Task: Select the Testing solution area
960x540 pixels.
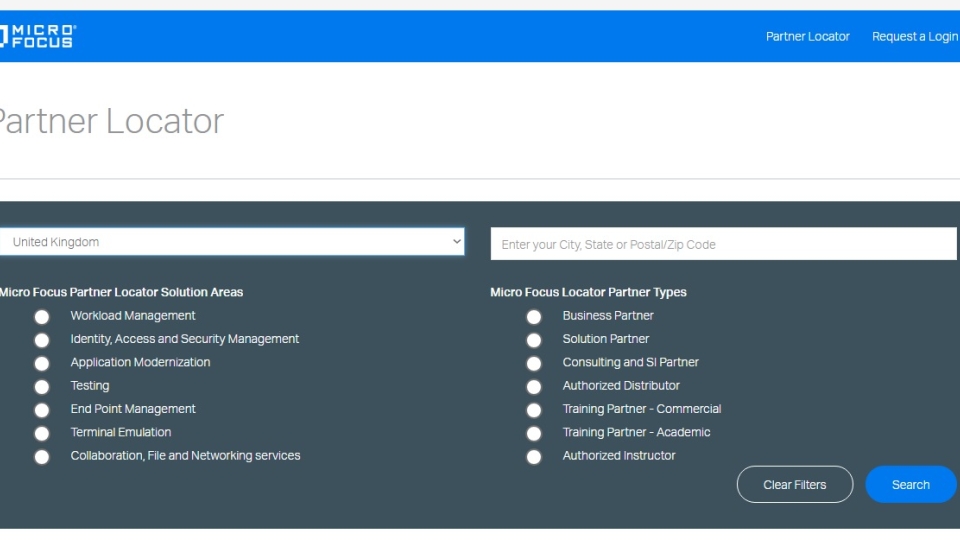Action: click(42, 387)
